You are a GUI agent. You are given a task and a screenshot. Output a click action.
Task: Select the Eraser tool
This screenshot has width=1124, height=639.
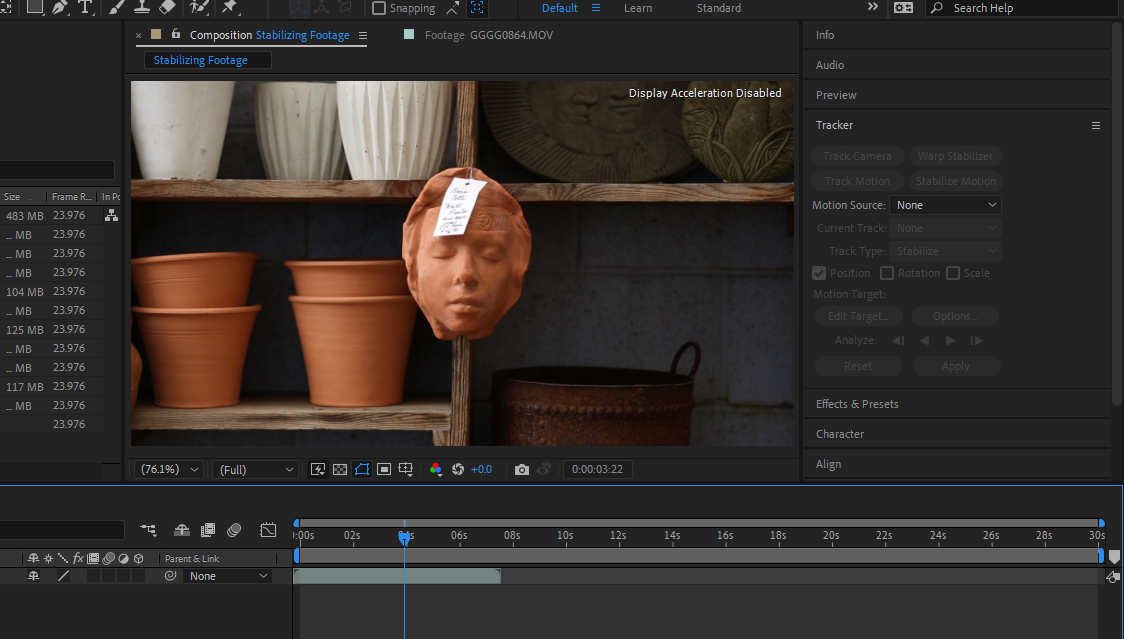coord(168,7)
